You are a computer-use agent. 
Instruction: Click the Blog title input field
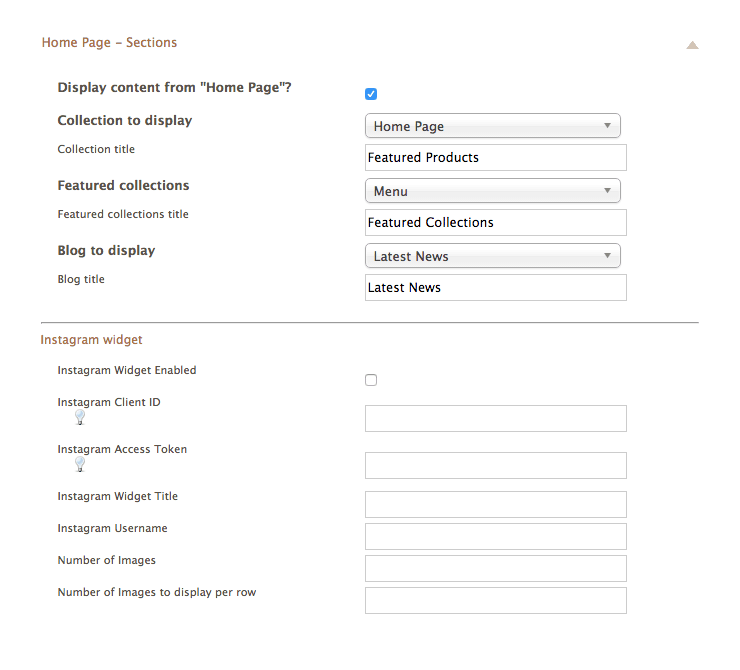pyautogui.click(x=496, y=288)
